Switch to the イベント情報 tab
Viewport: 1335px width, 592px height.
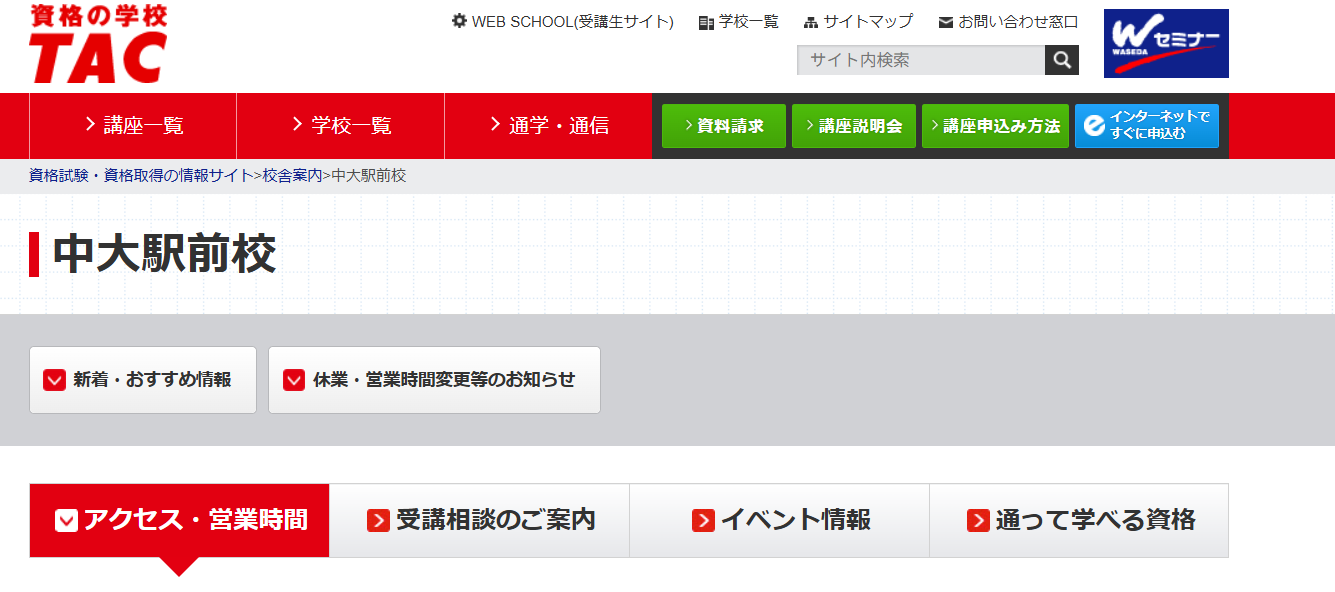click(780, 520)
